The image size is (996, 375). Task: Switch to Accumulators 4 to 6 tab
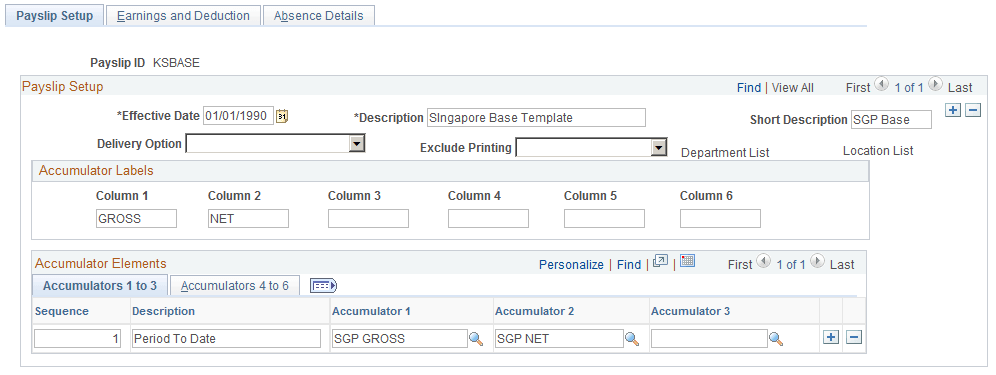[234, 286]
